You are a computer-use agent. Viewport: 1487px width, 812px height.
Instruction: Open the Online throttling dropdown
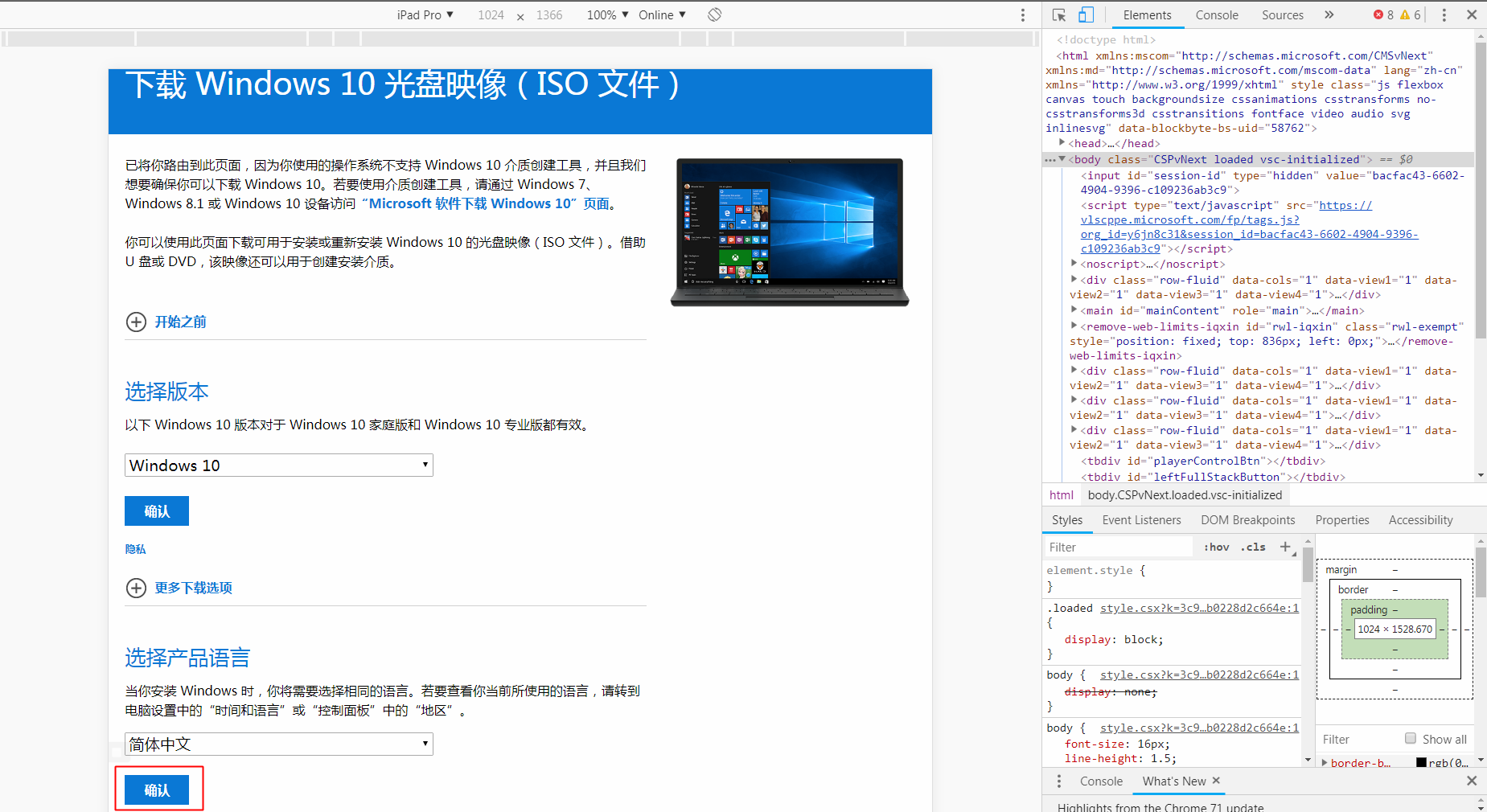point(662,14)
